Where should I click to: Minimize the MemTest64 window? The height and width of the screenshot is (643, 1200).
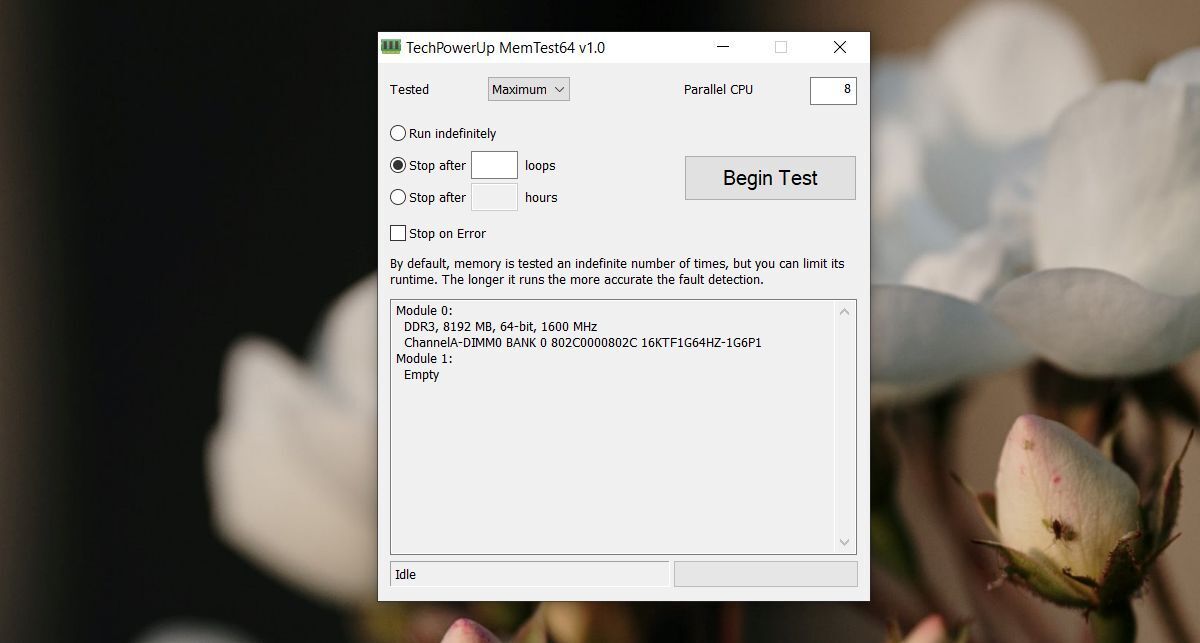click(x=722, y=47)
